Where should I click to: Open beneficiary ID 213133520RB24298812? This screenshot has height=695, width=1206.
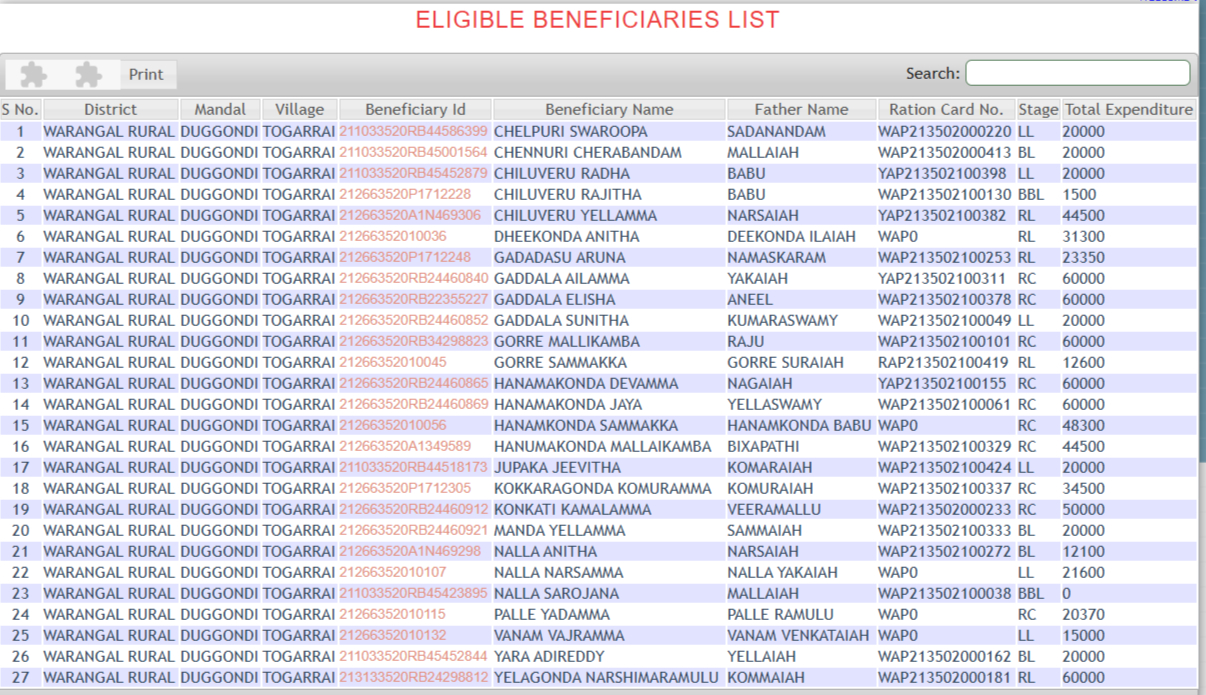414,677
